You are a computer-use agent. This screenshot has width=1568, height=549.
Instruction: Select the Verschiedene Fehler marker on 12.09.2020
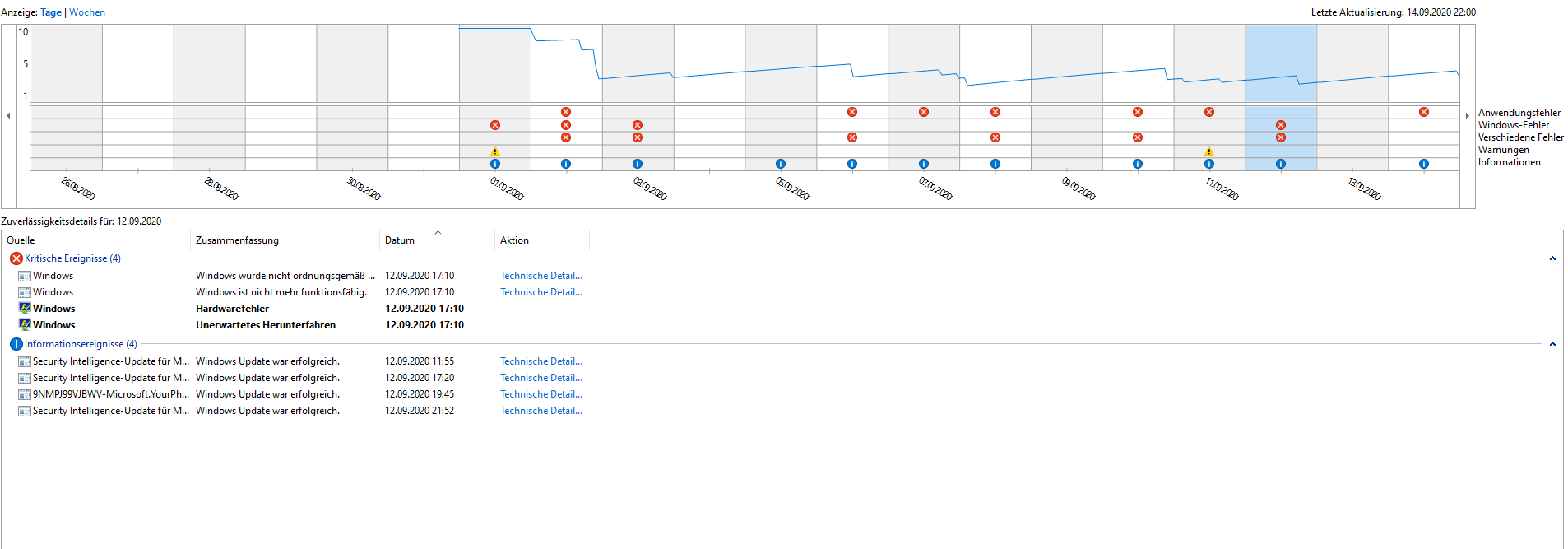point(1280,137)
